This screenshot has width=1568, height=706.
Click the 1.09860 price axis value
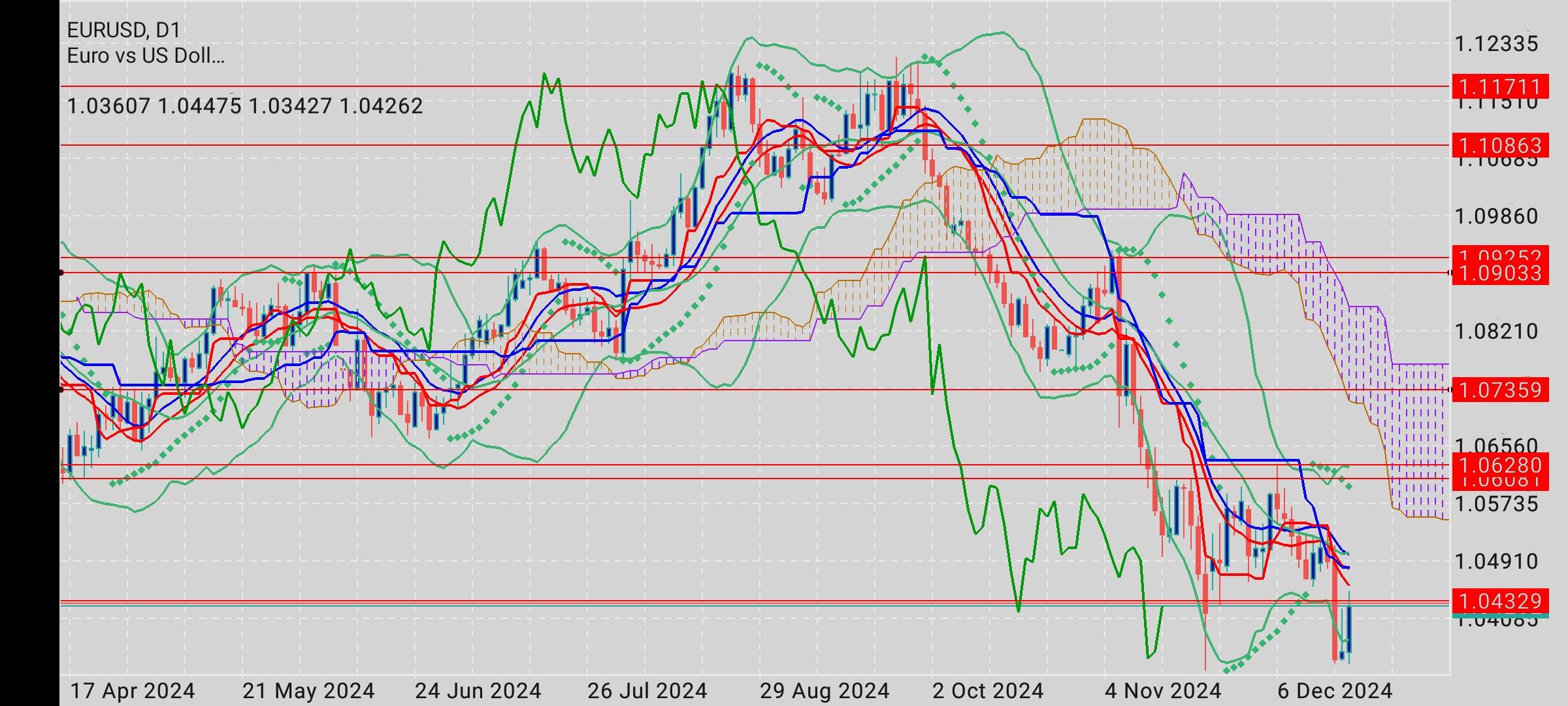click(1496, 216)
